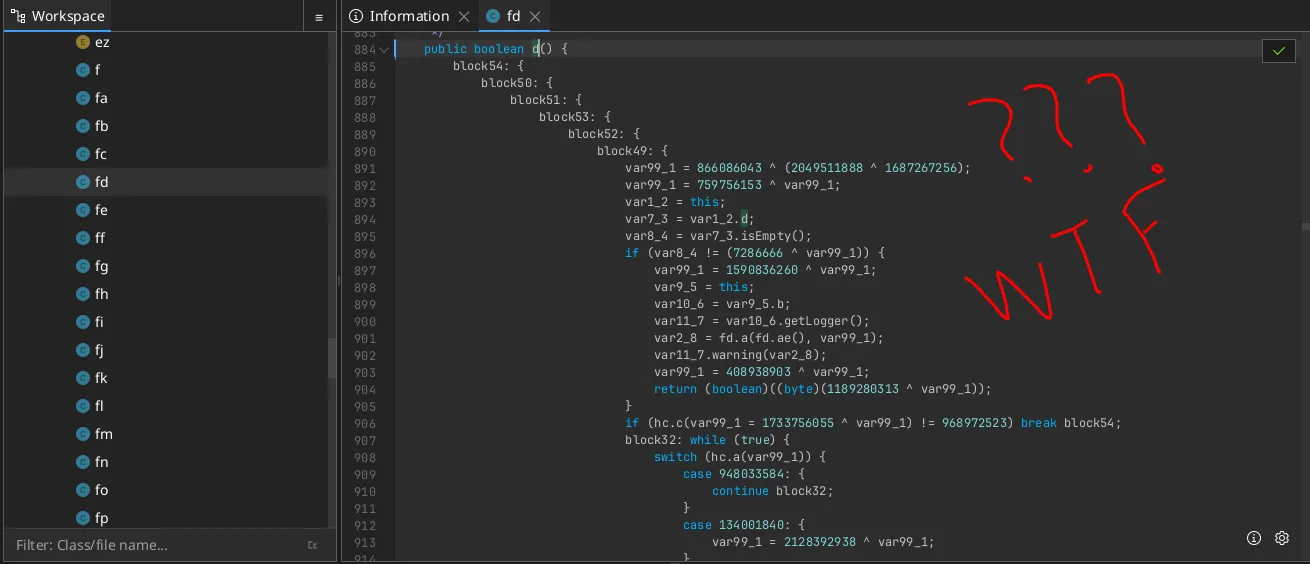This screenshot has height=564, width=1310.
Task: Close the fd editor tab
Action: click(535, 16)
